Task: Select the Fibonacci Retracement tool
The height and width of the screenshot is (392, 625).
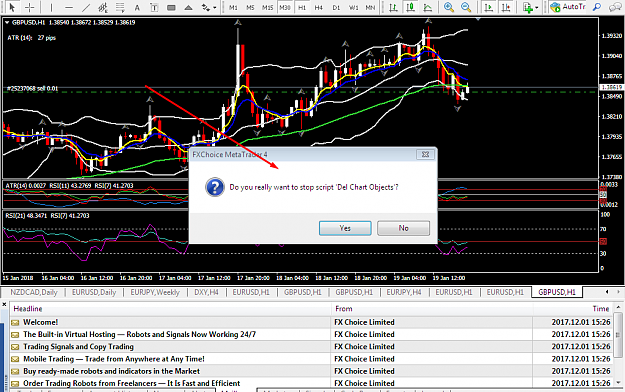Action: [x=120, y=7]
